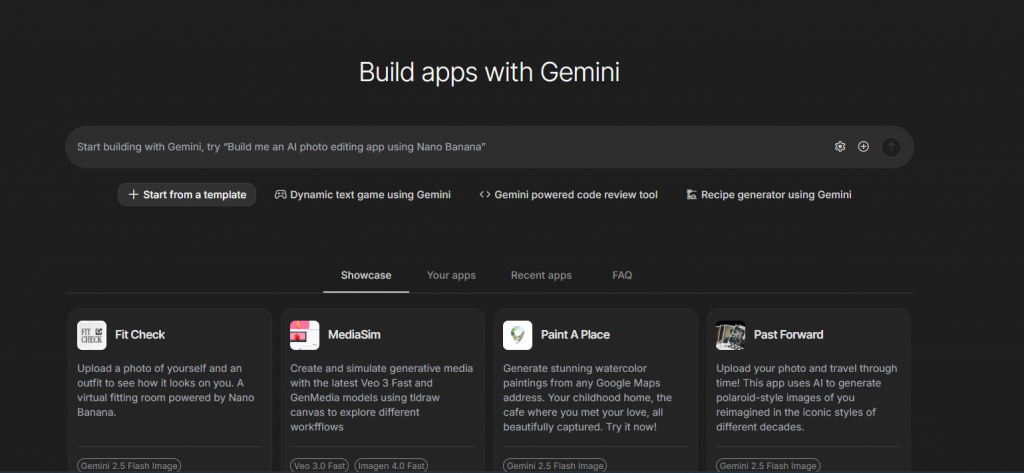1024x473 pixels.
Task: Click the Past Forward polaroid-style description
Action: click(807, 397)
